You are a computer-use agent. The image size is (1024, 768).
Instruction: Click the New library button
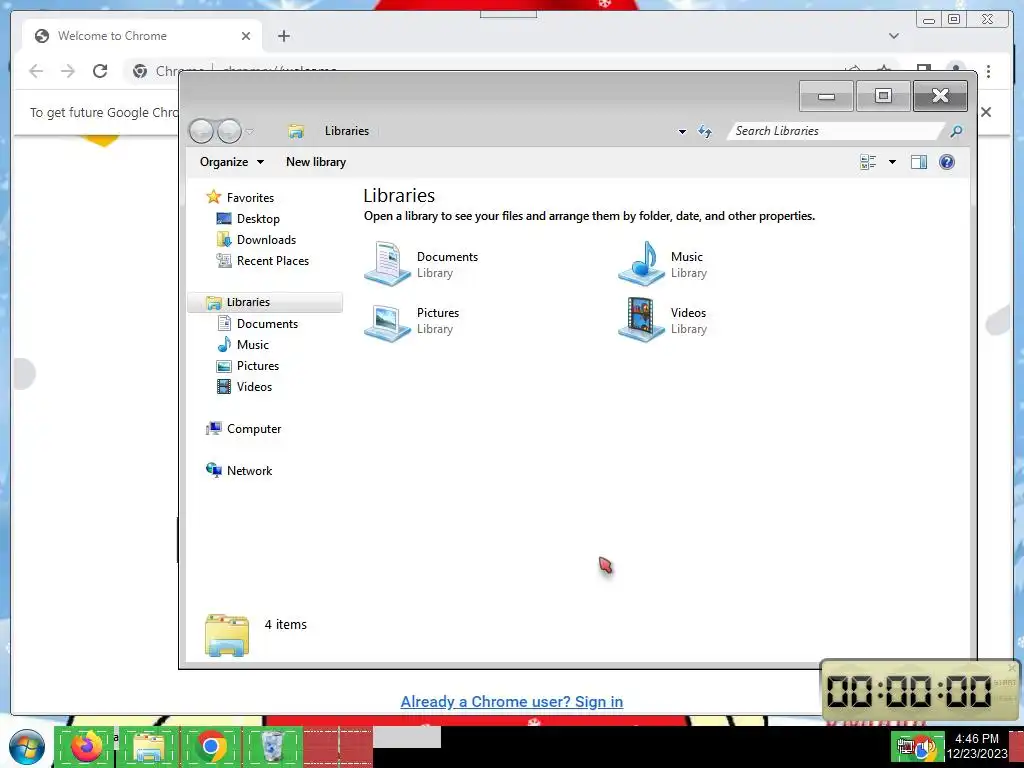[x=316, y=162]
